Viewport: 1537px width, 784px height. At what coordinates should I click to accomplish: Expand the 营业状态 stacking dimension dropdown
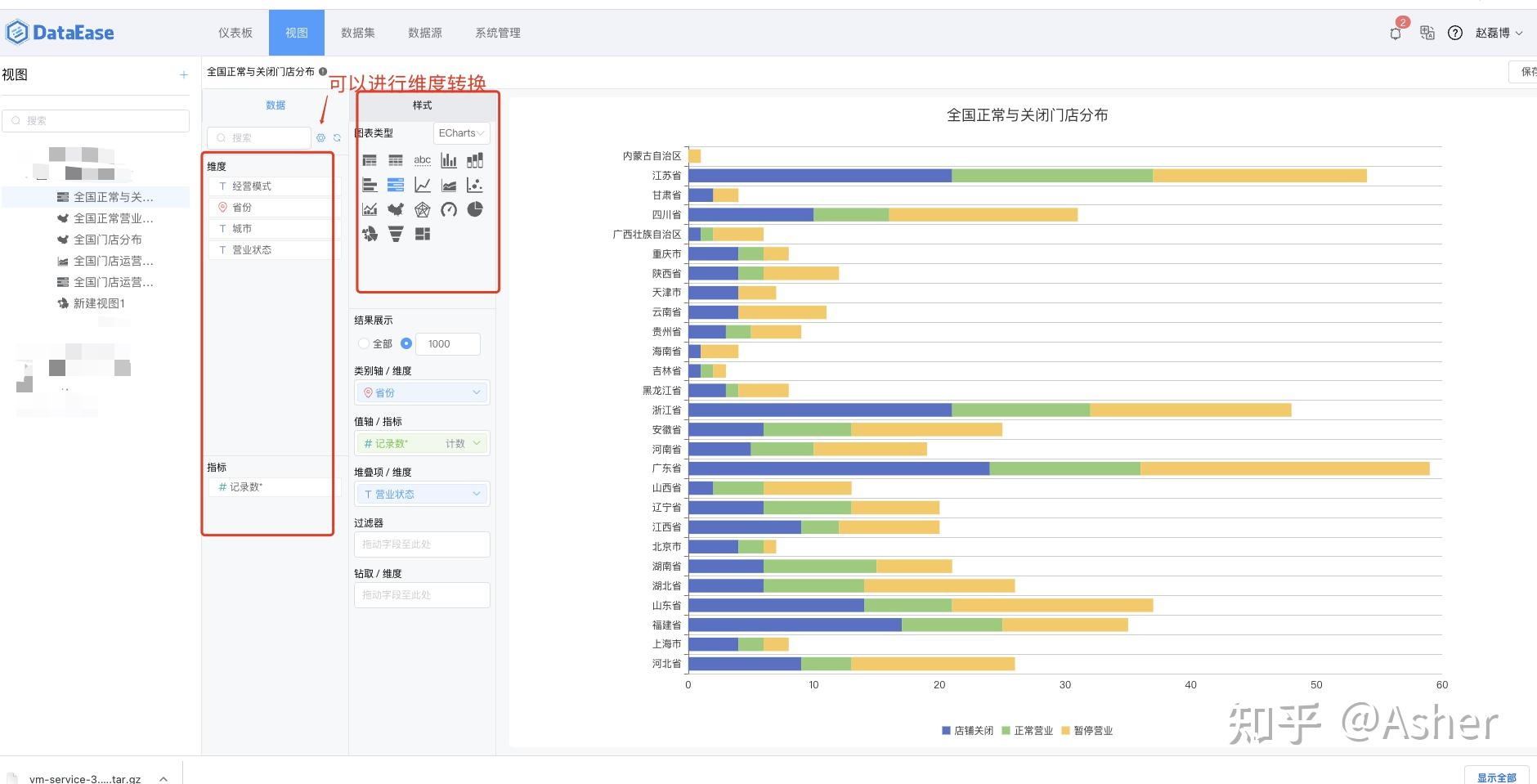(421, 494)
